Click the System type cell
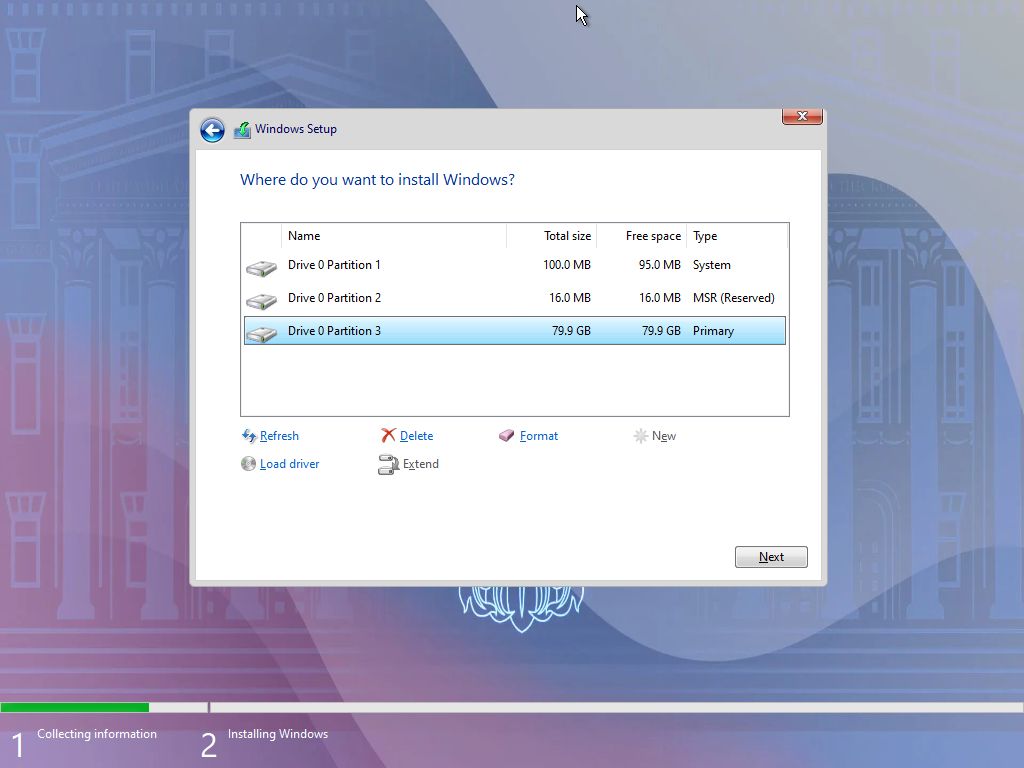The height and width of the screenshot is (768, 1024). 712,265
